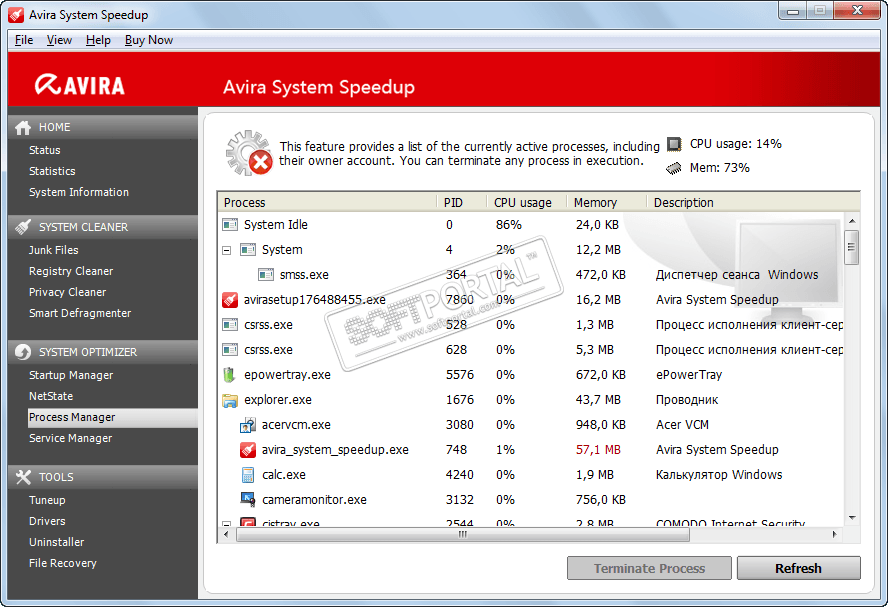Click the CPU usage chip icon
888x607 pixels.
tap(674, 144)
